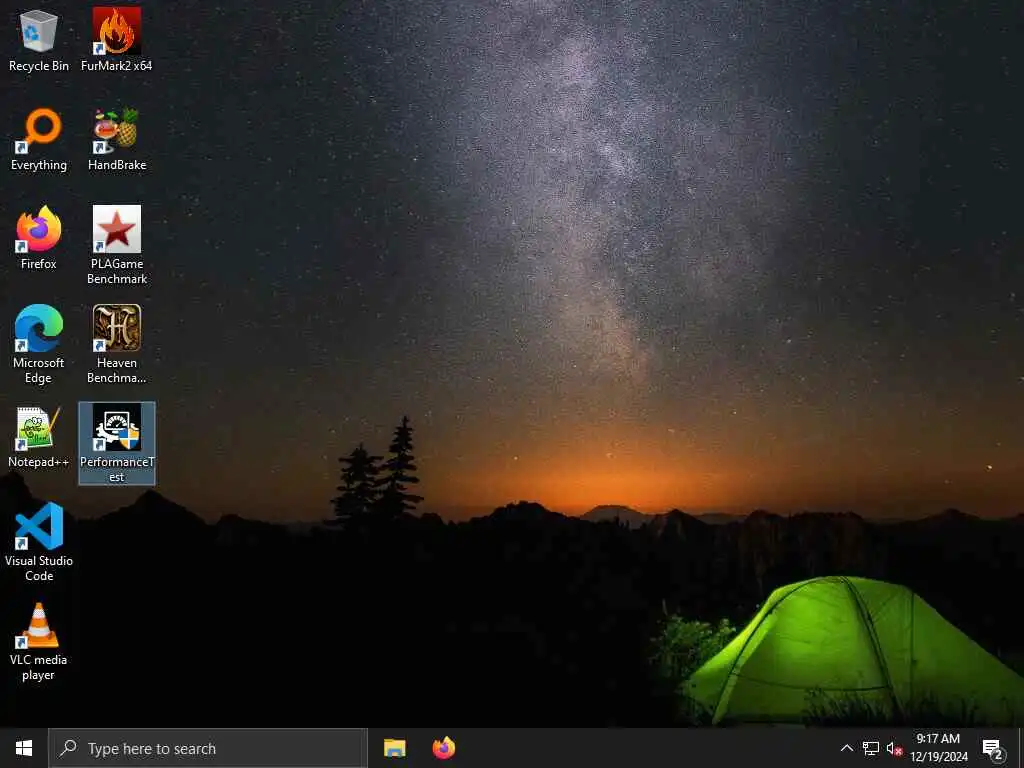Select the Everything search shortcut

coord(39,140)
